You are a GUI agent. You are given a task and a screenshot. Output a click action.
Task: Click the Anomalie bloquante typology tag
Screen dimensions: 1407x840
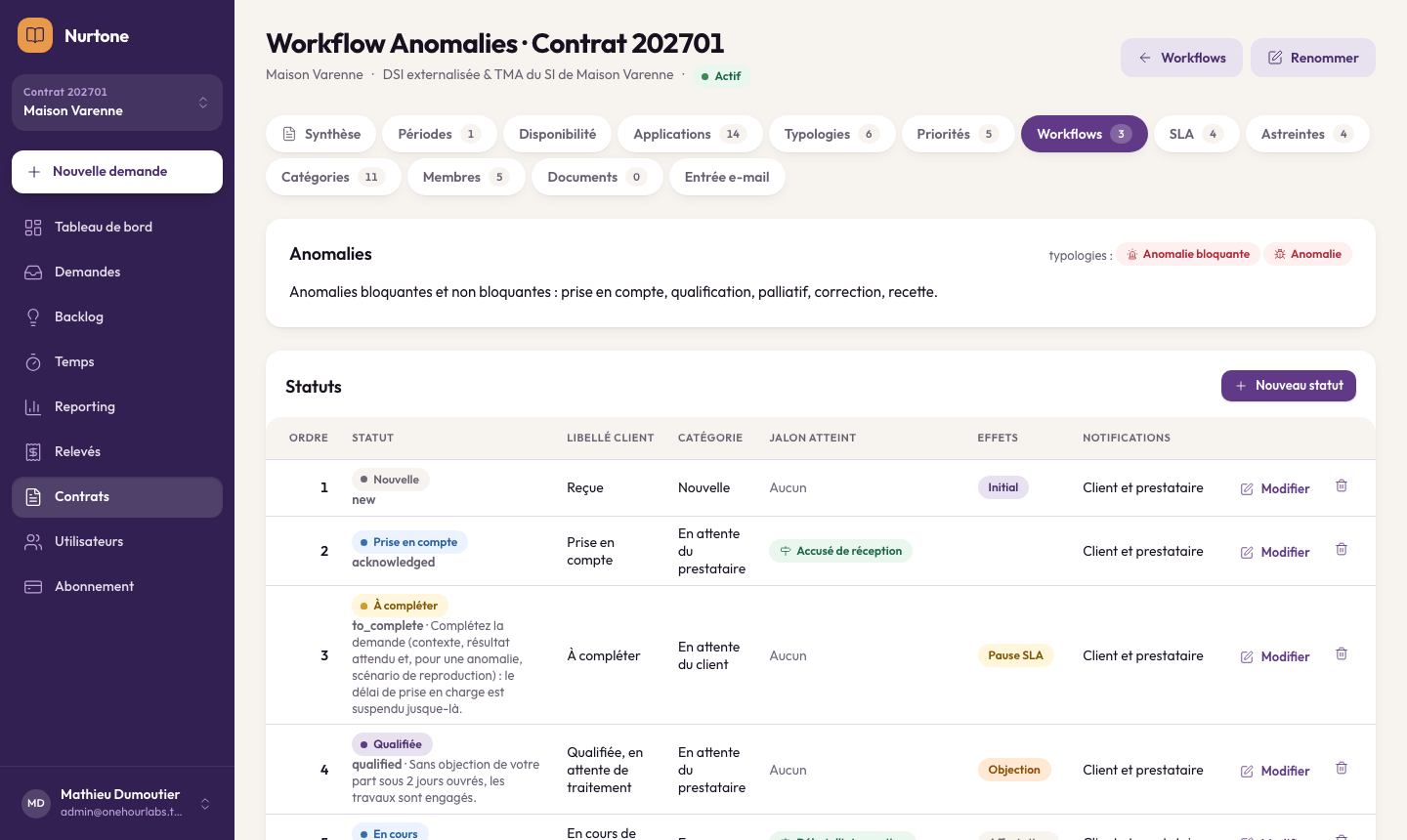tap(1188, 254)
